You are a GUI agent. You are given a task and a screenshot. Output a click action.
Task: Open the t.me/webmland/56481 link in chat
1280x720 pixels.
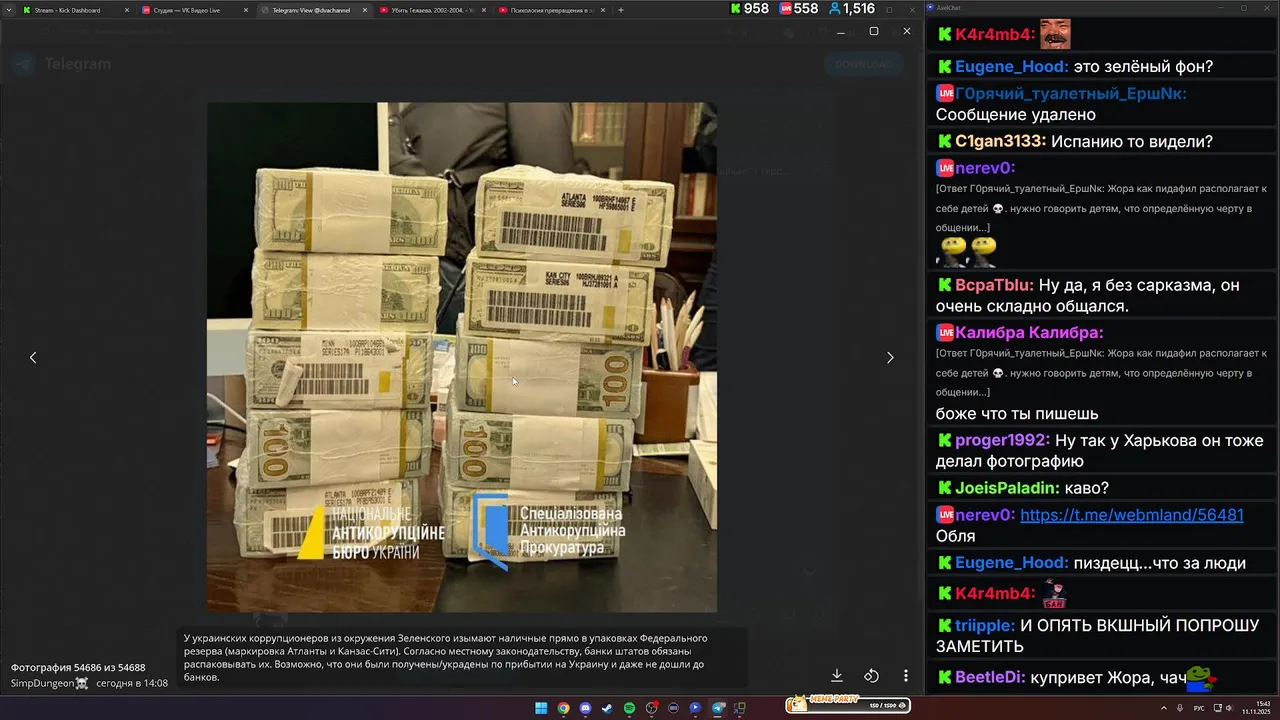coord(1131,515)
